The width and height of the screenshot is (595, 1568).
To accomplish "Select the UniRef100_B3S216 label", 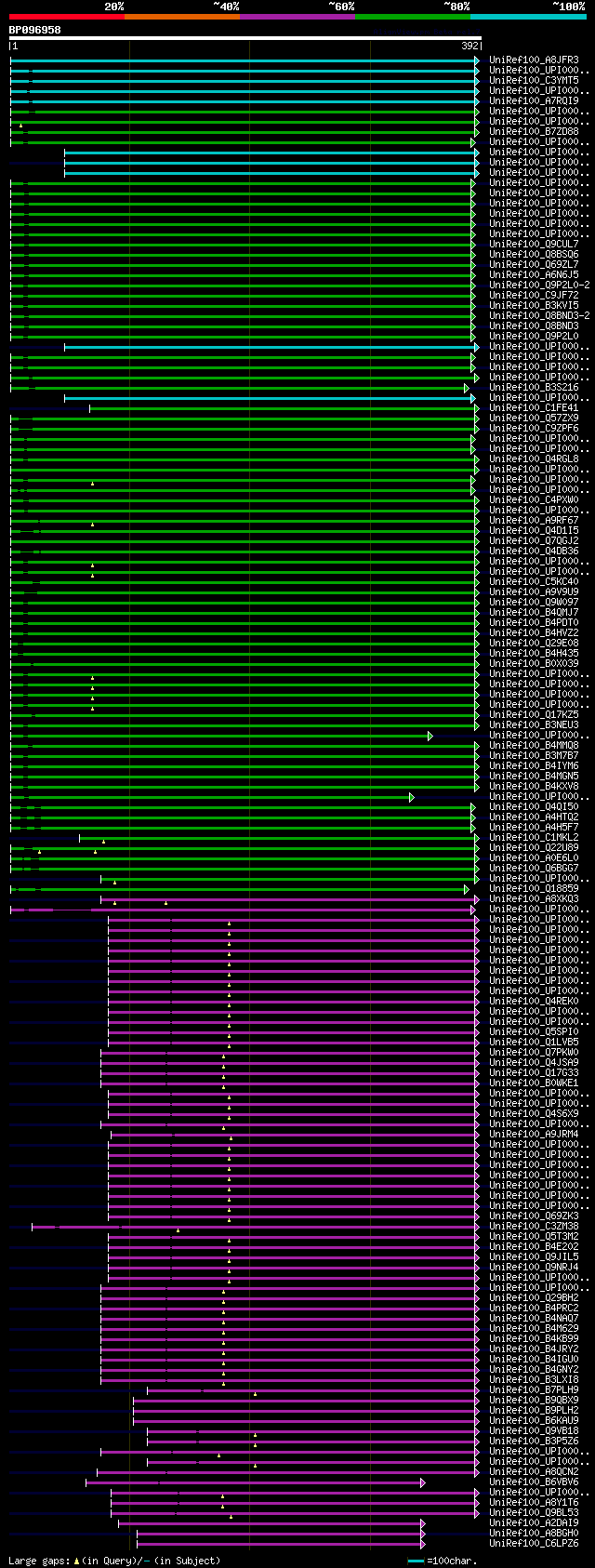I will [x=534, y=388].
